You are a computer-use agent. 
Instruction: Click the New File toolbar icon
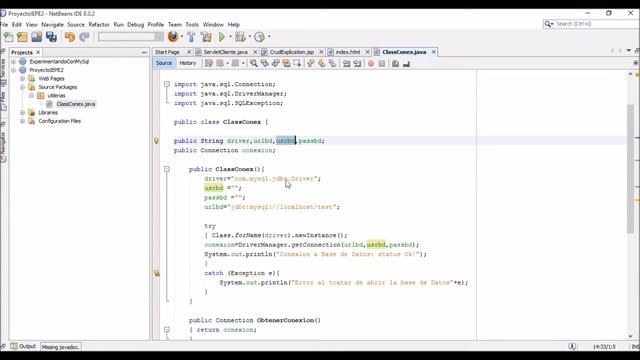pos(8,37)
